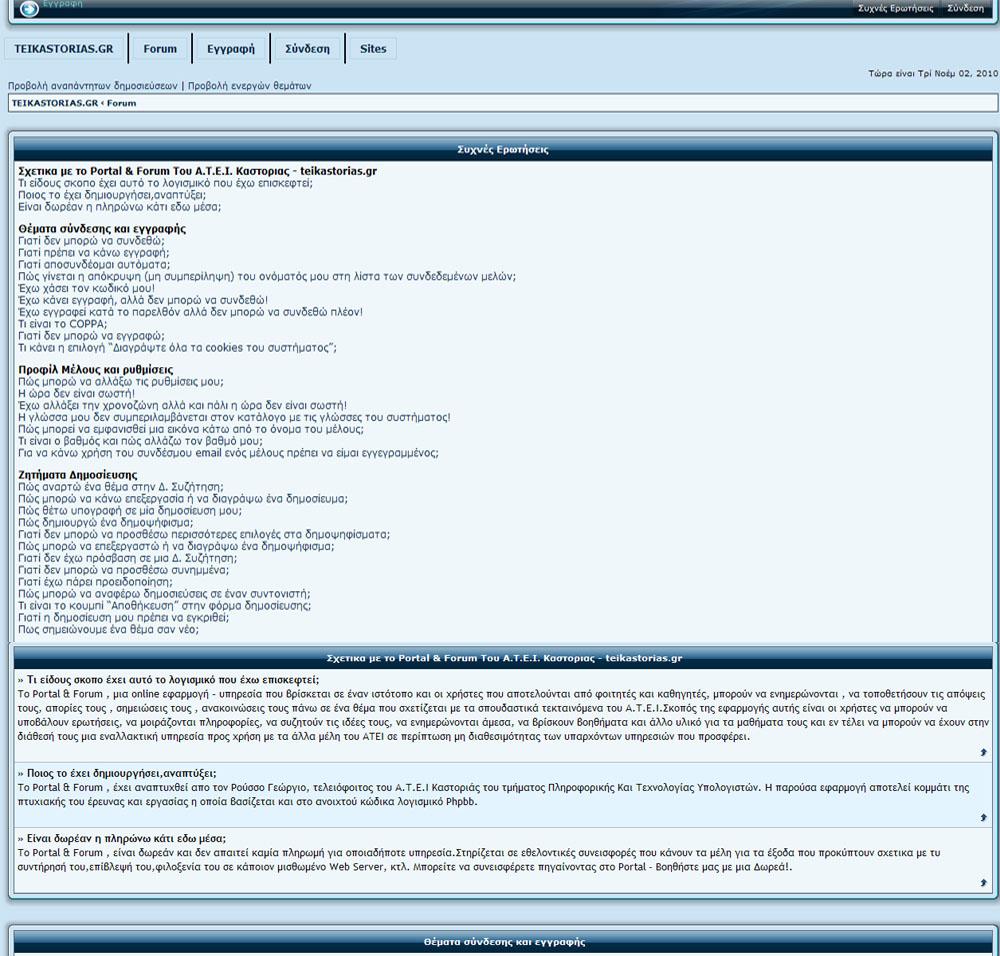The height and width of the screenshot is (956, 1000).
Task: Open question about adding more poll options
Action: tap(204, 534)
